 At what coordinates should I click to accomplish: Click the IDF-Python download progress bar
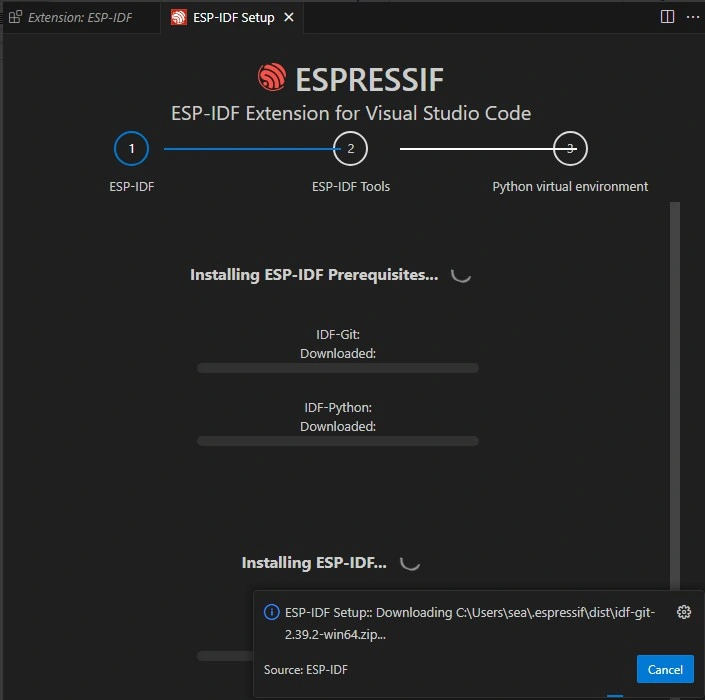pos(338,441)
